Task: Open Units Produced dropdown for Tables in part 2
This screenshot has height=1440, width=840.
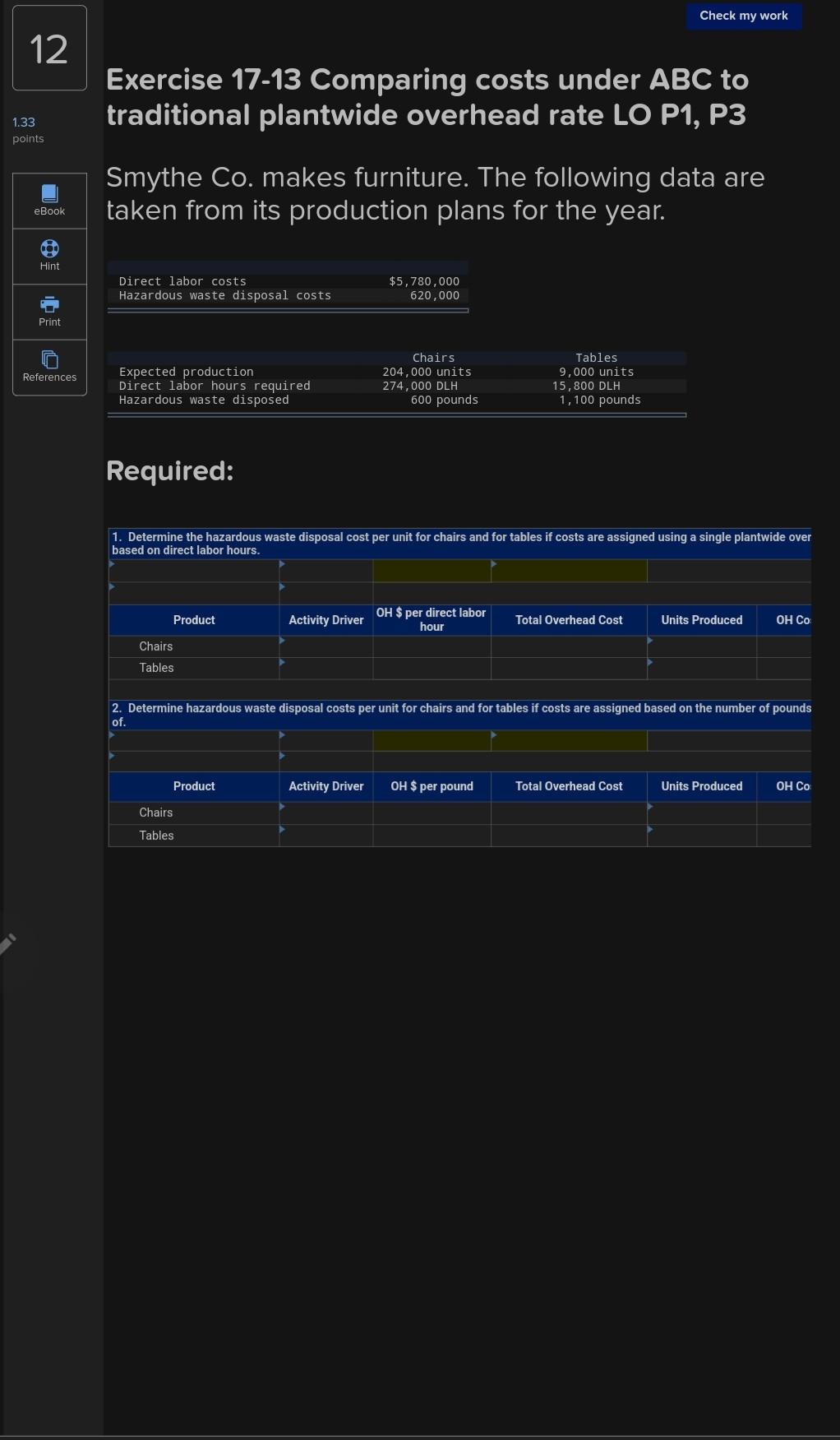Action: [701, 836]
